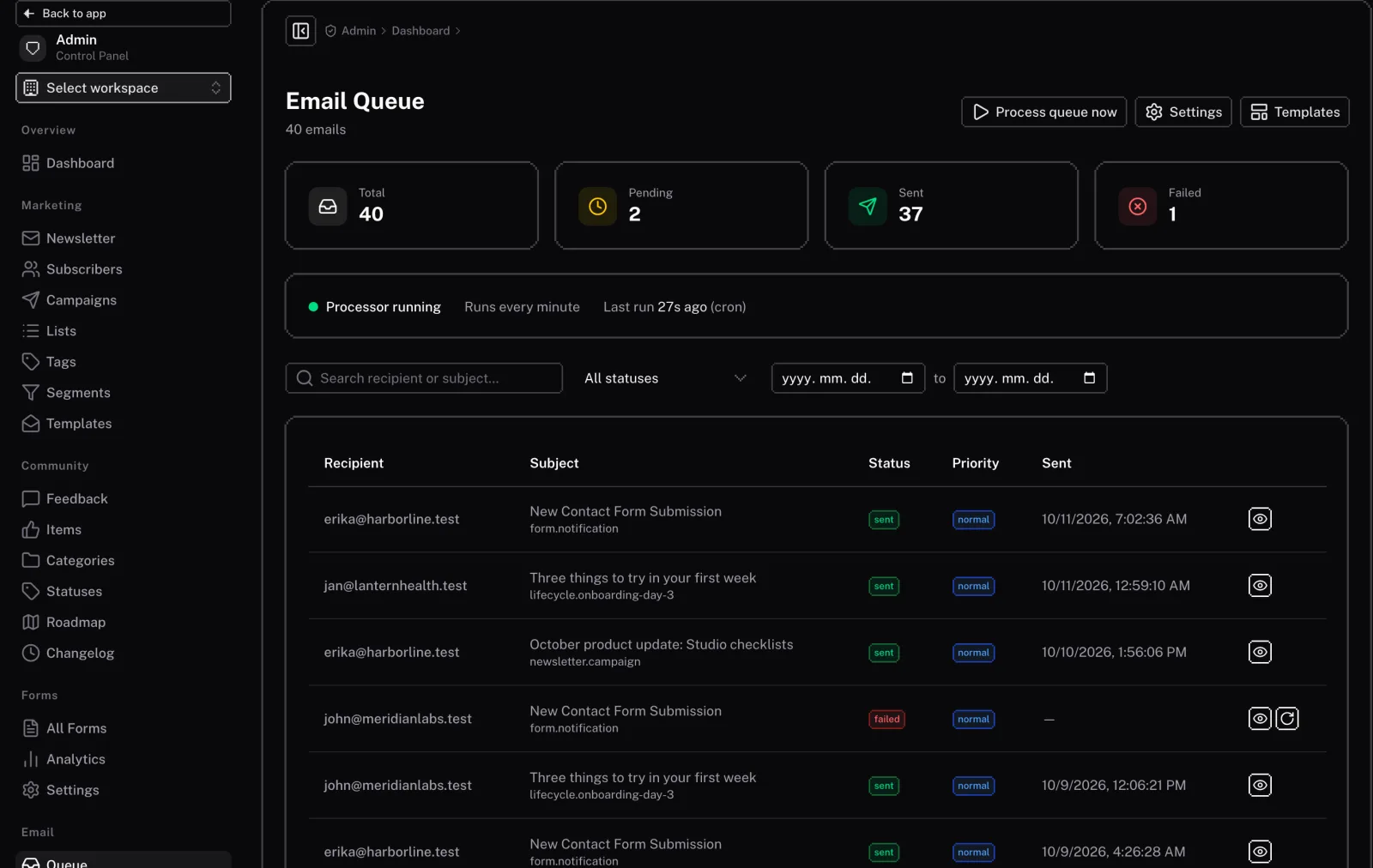Viewport: 1373px width, 868px height.
Task: View email to erika@harborline.test sent 7:02:36 AM
Action: (1260, 519)
